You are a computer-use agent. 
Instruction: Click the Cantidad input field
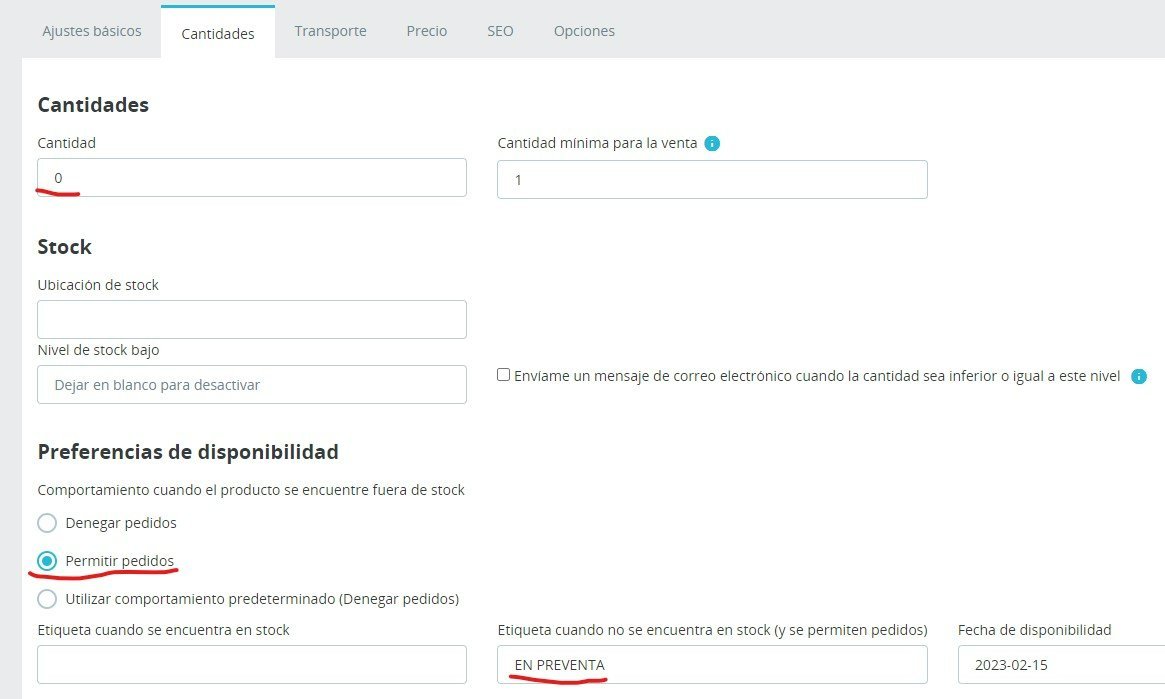pos(252,178)
